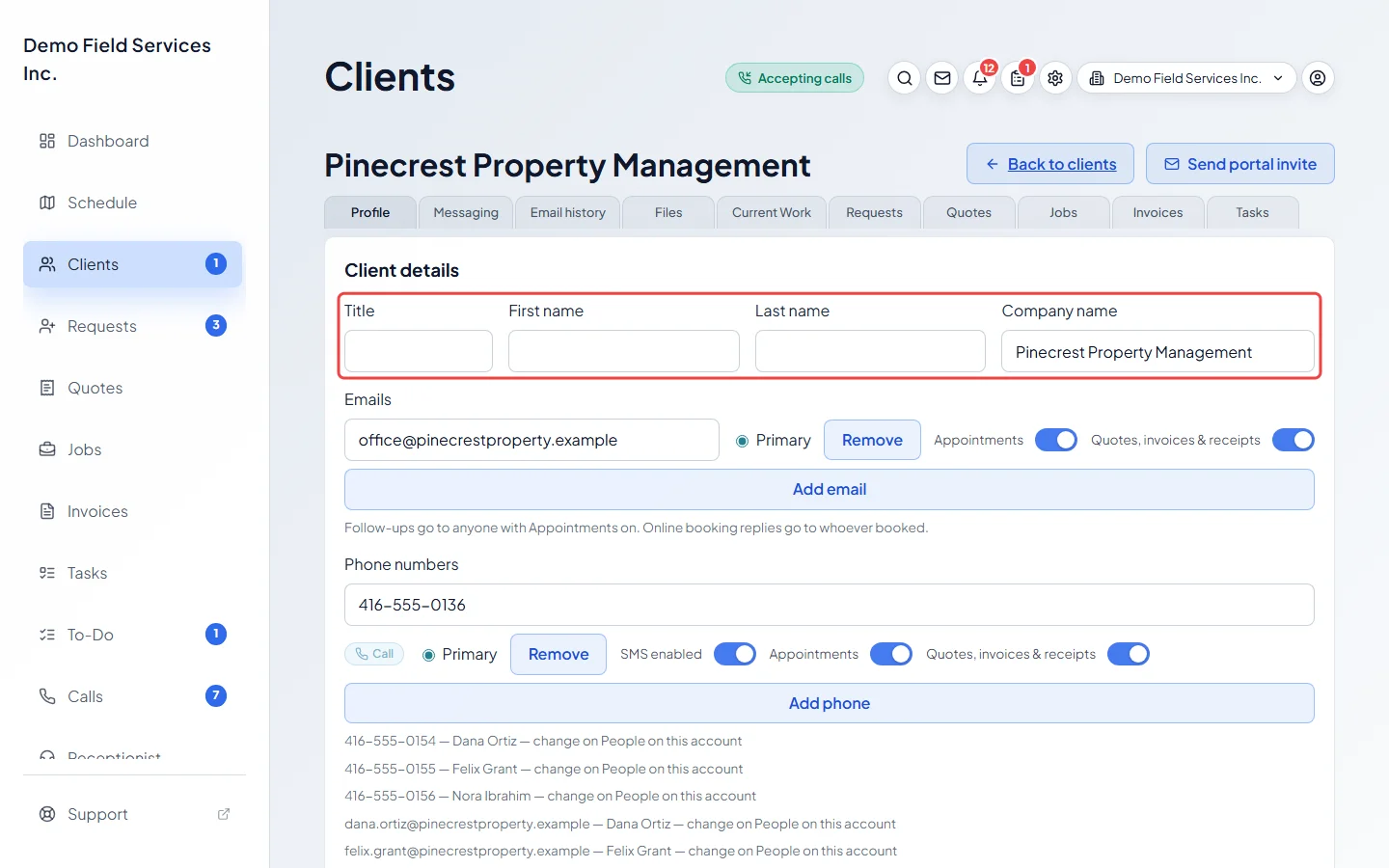Click the Add email button

(830, 489)
